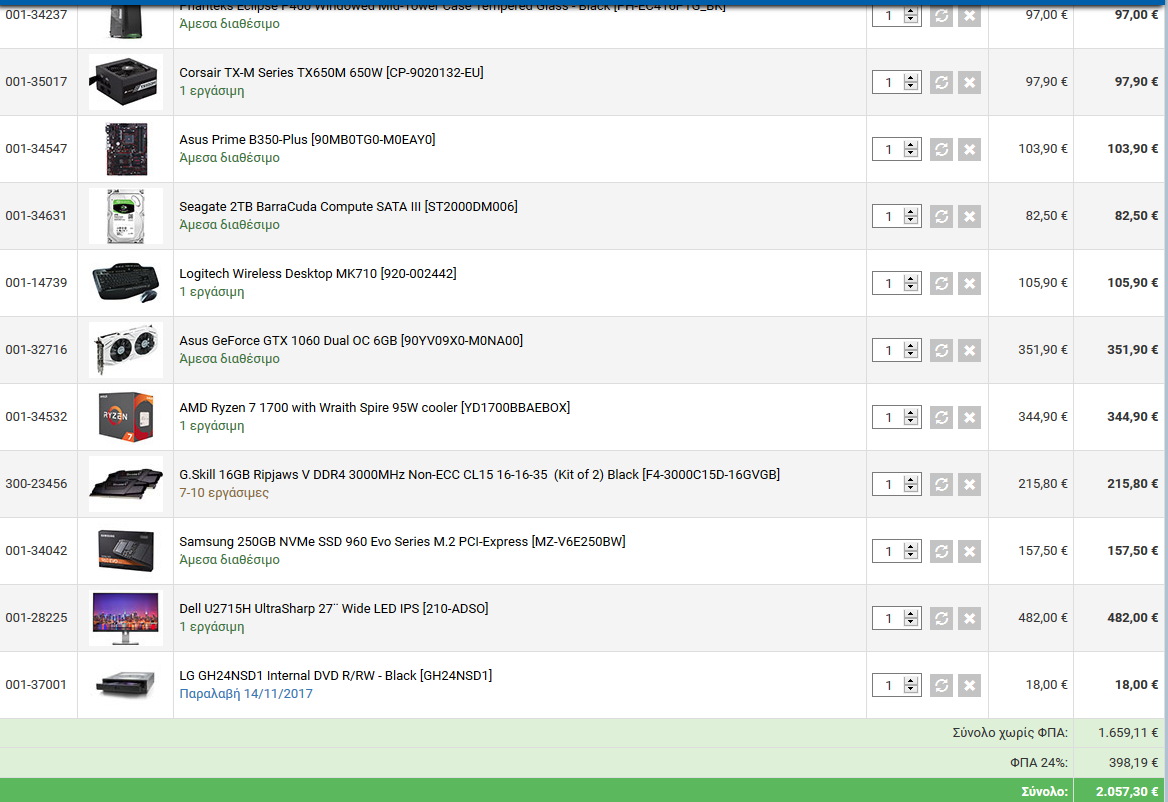The width and height of the screenshot is (1168, 802).
Task: Select VAT amount 398,19 €
Action: (1133, 763)
